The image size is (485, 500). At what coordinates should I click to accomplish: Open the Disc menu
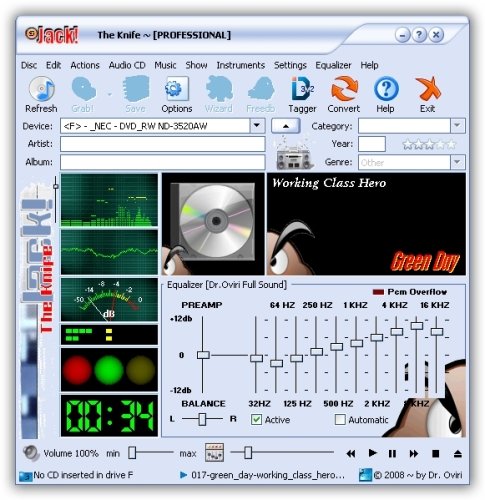point(29,65)
